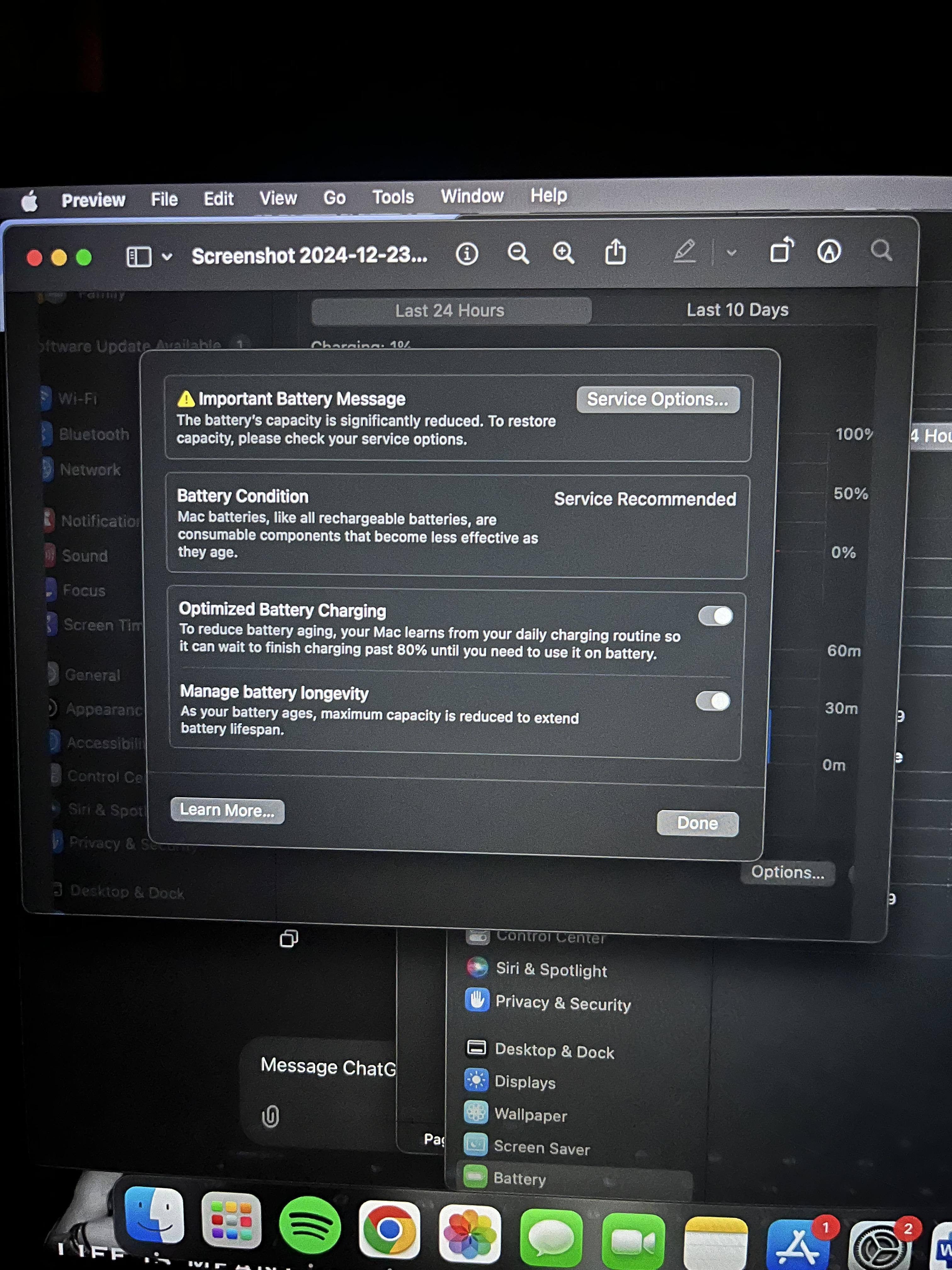Zoom out using the magnifier minus icon

(518, 253)
